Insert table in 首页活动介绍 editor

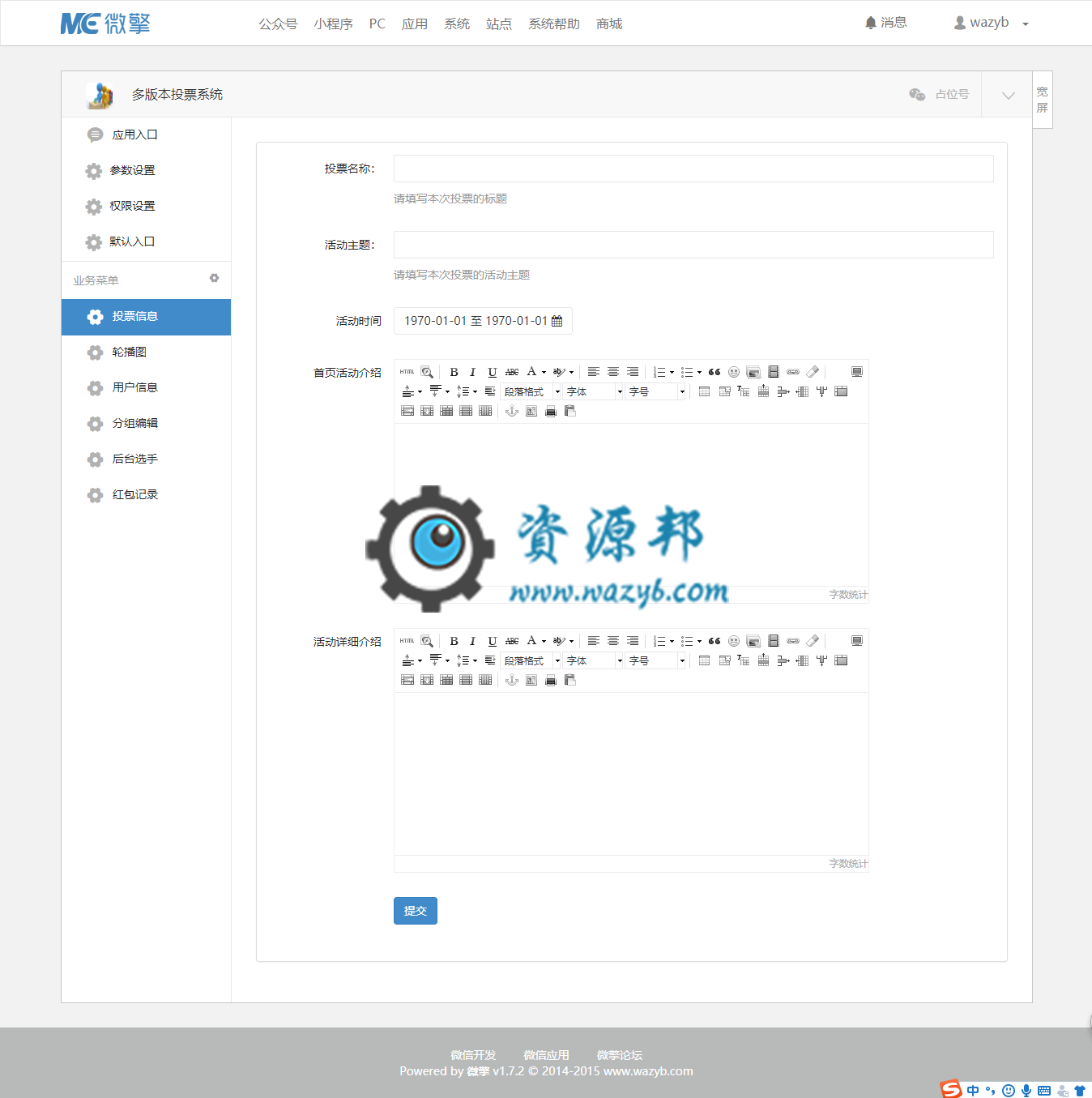pos(705,391)
